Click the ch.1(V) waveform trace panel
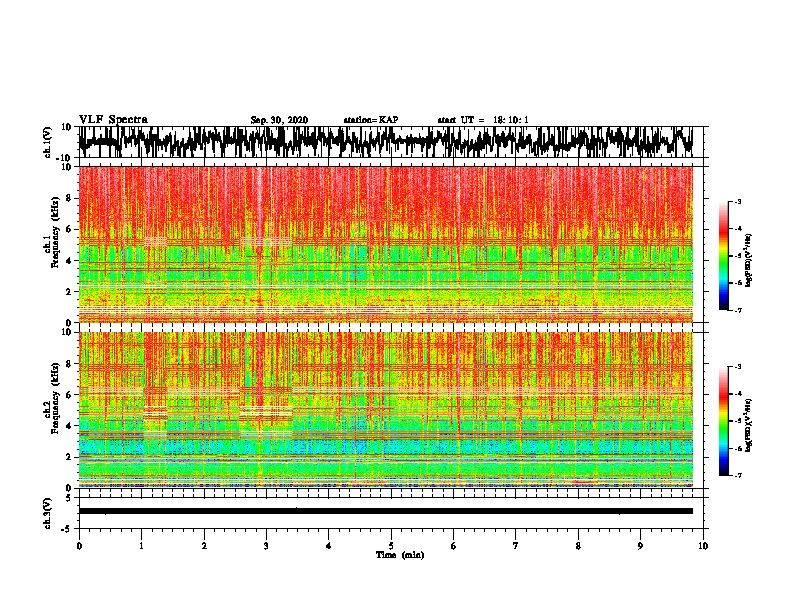 pos(391,142)
